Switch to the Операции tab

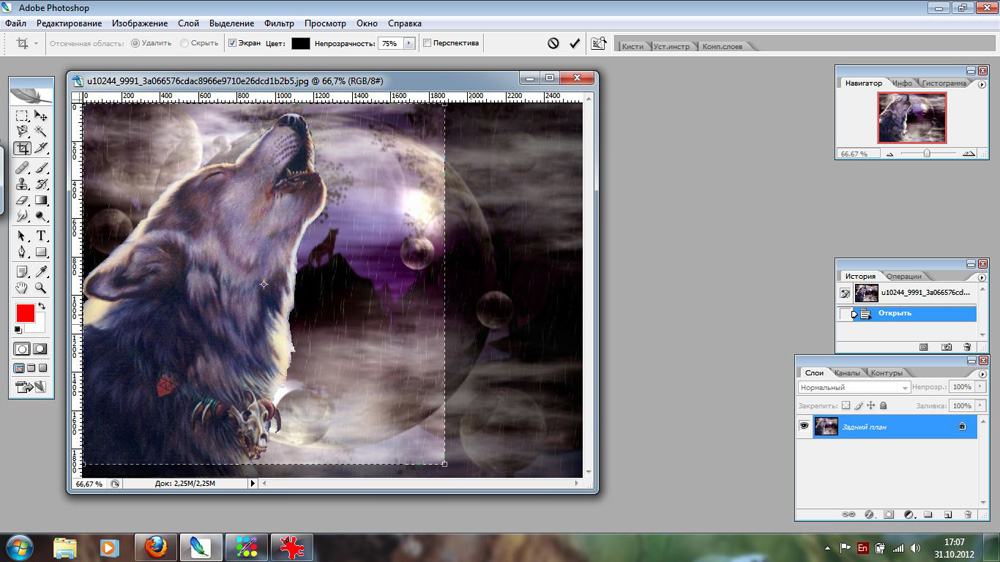904,276
